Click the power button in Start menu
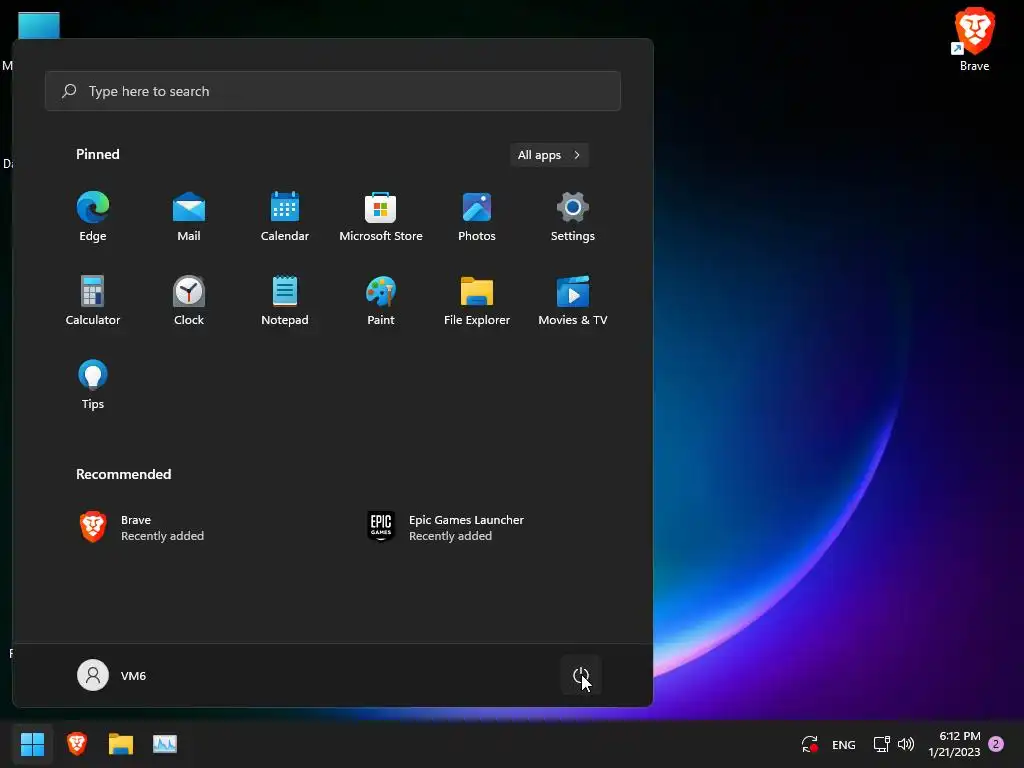This screenshot has width=1024, height=768. [581, 675]
